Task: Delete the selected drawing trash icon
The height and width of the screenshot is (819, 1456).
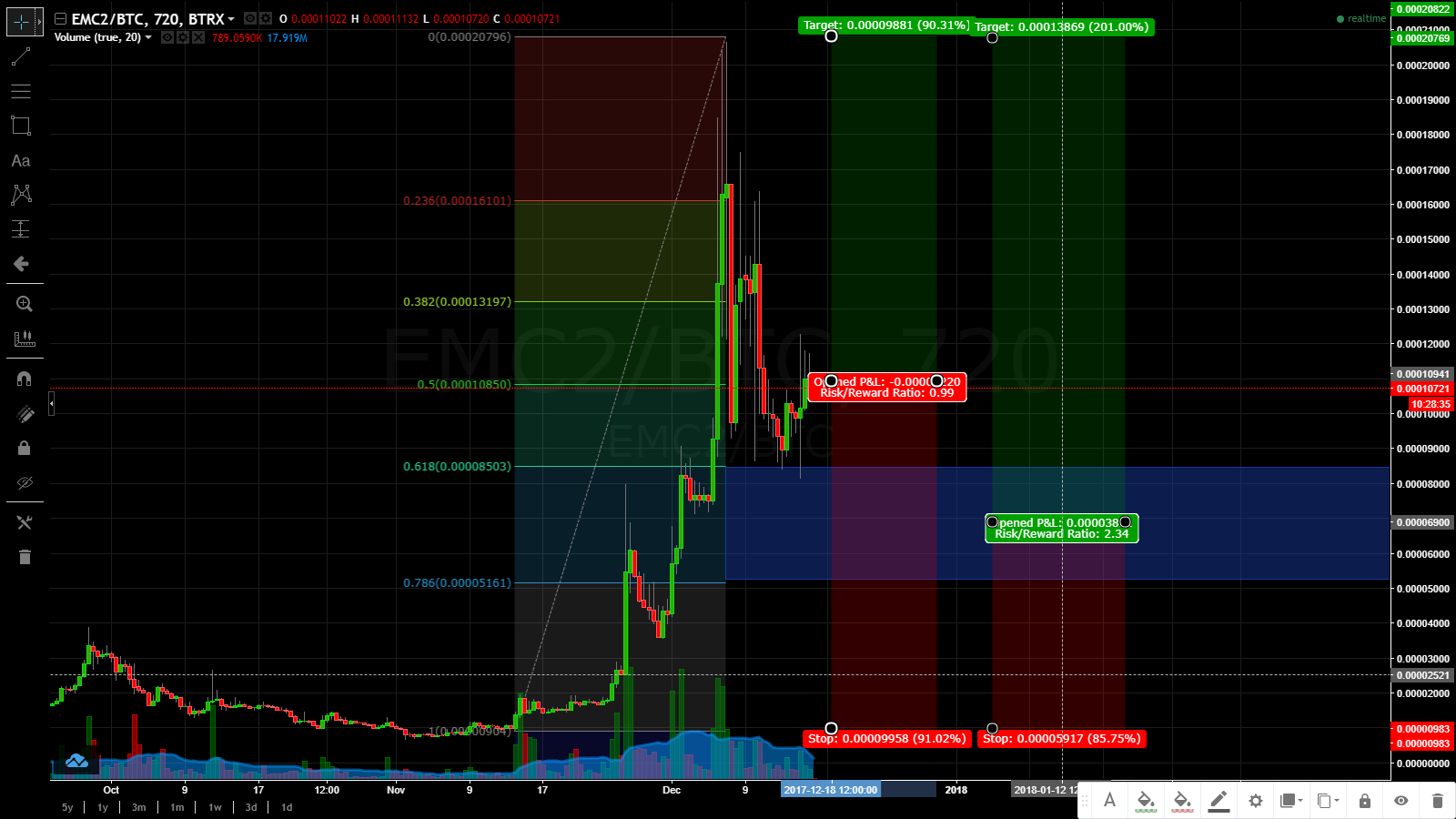Action: (1437, 801)
